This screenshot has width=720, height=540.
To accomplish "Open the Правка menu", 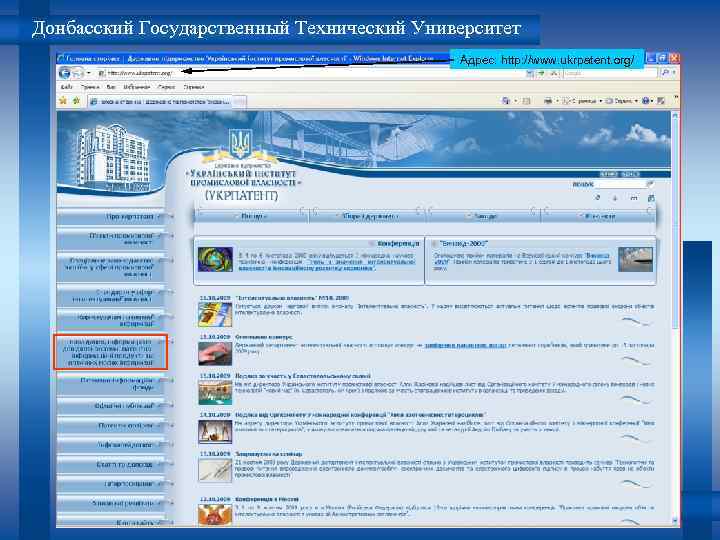I will [90, 87].
